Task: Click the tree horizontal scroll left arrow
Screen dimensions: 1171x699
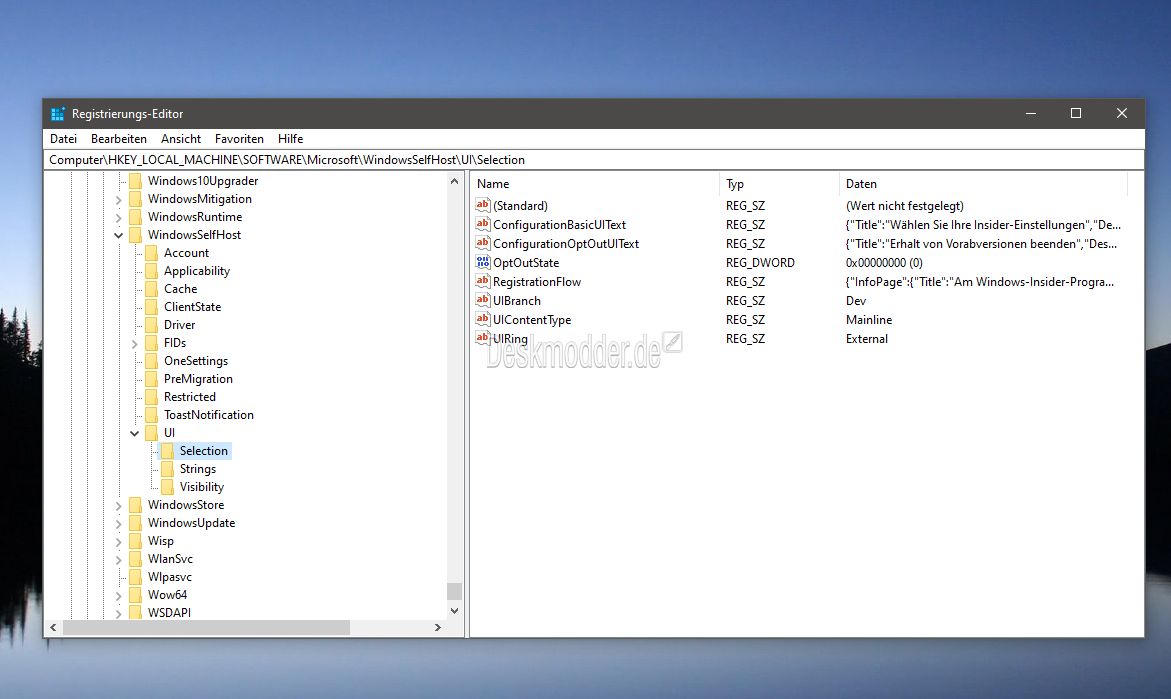Action: (53, 628)
